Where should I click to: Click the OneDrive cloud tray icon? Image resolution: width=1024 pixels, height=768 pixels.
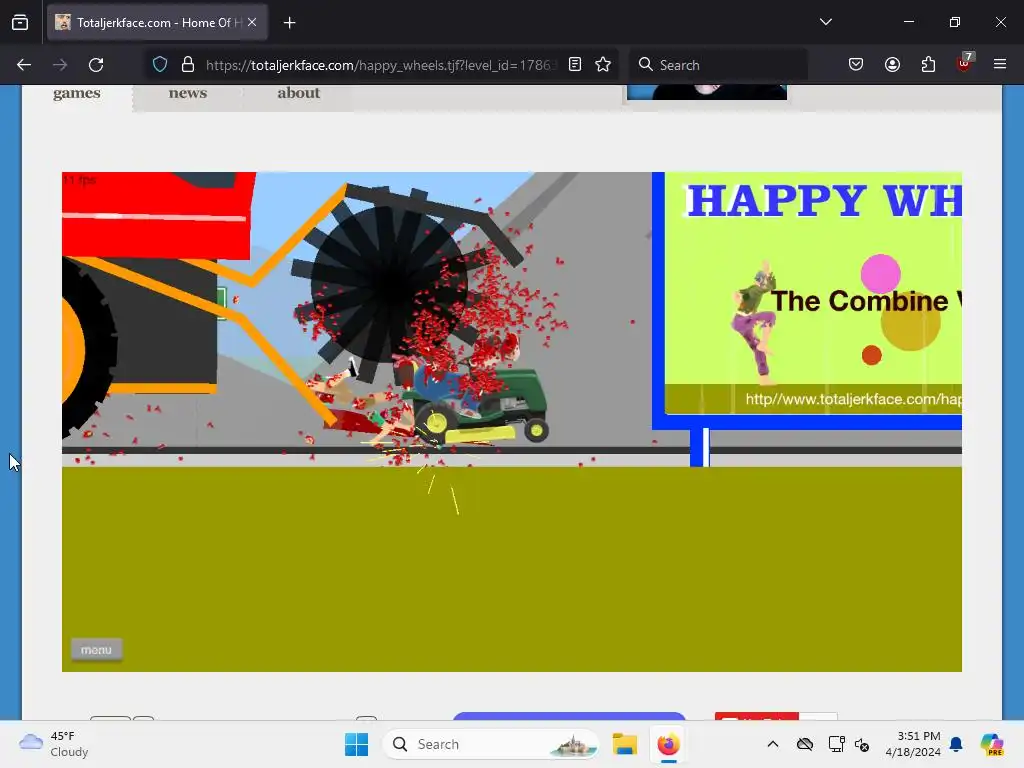(x=805, y=744)
